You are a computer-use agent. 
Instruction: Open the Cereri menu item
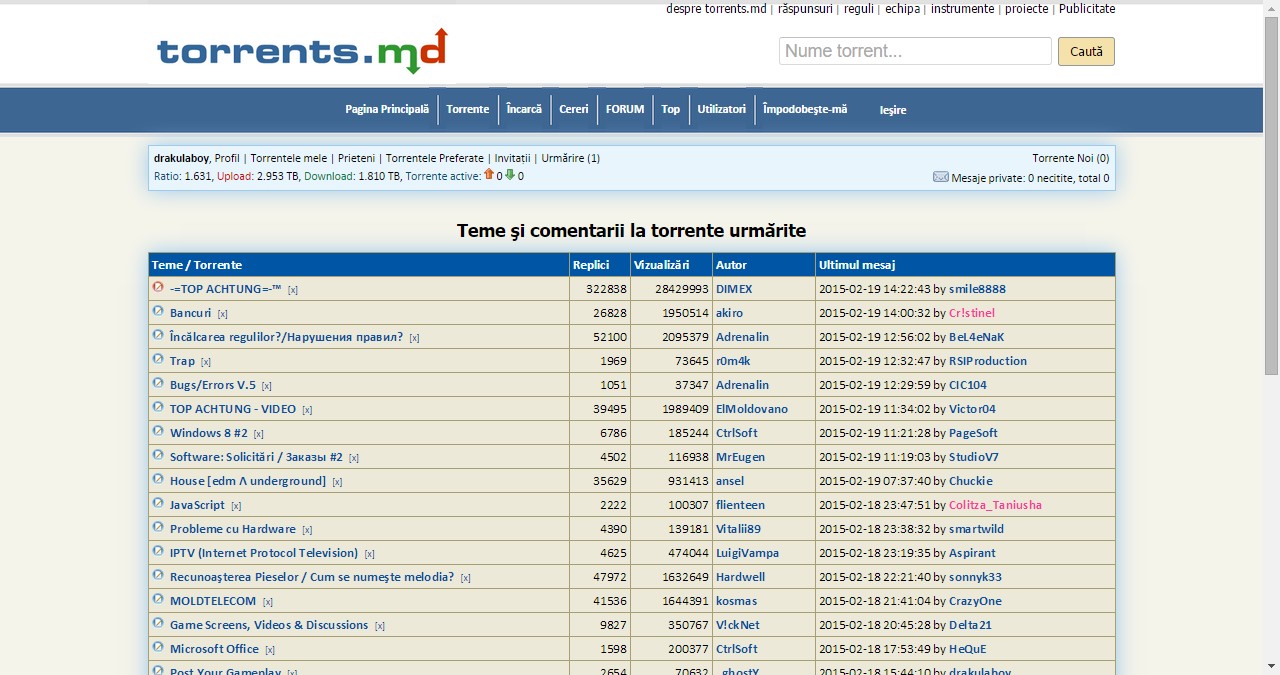[x=574, y=109]
